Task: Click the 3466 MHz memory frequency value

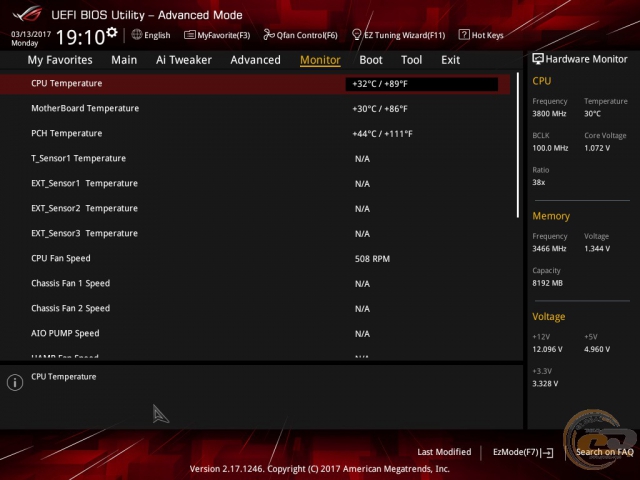Action: tap(549, 249)
